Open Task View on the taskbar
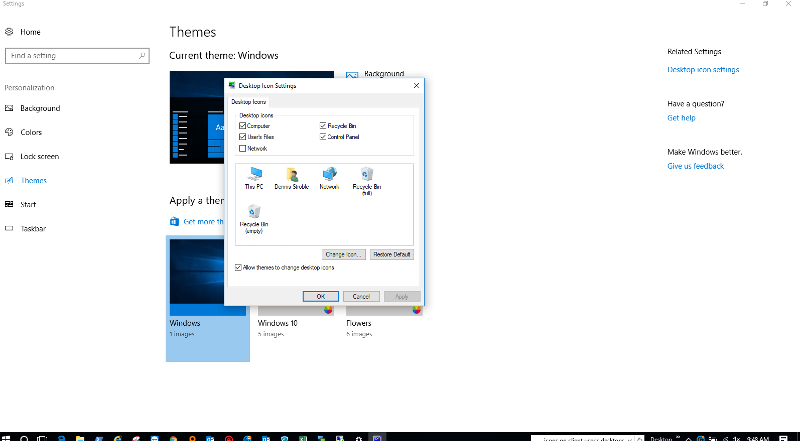Screen dimensions: 800x441 click(x=43, y=438)
